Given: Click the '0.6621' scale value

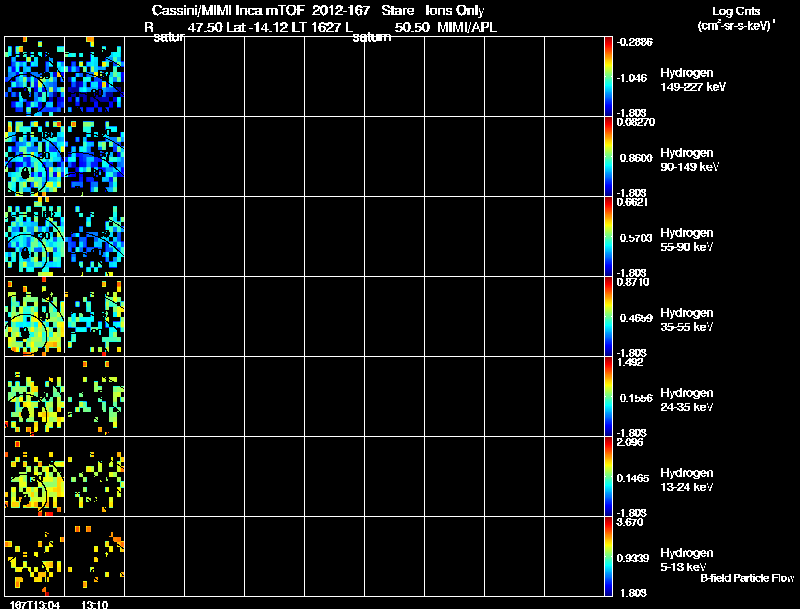Looking at the screenshot, I should (632, 202).
